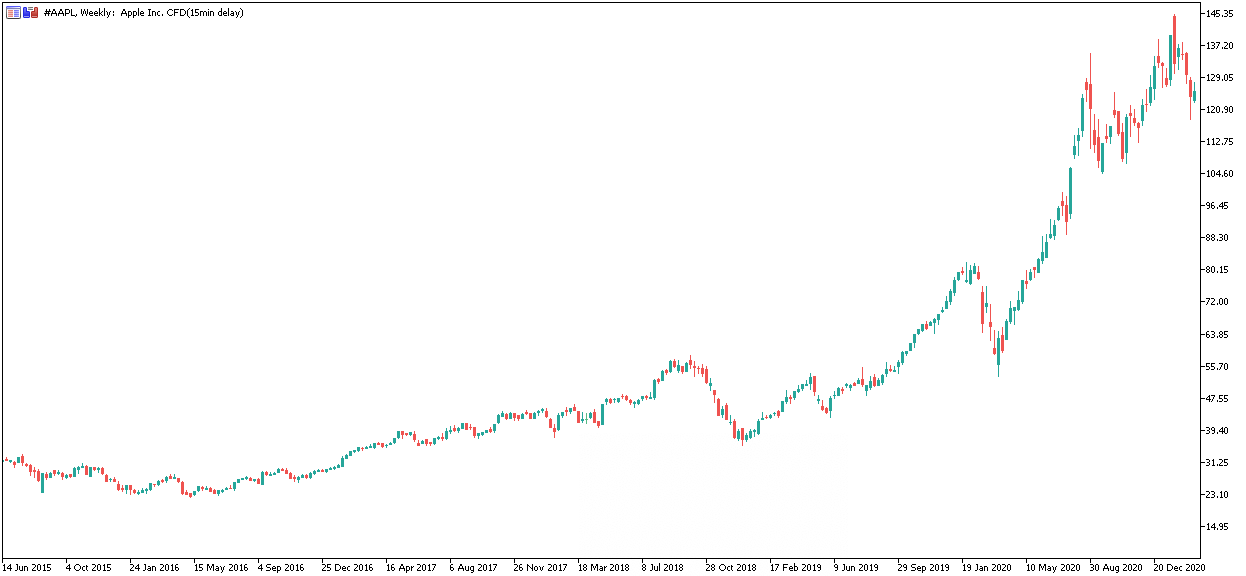Click the 29 Sep 2019 date label
1246x576 pixels.
coord(924,566)
